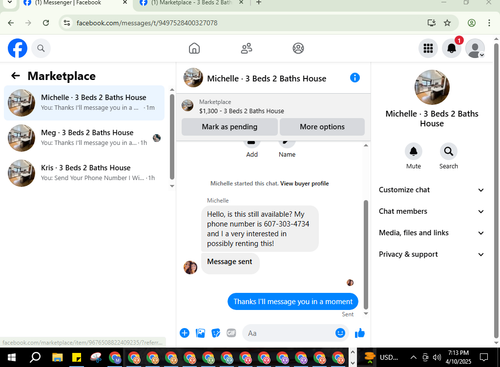Screen dimensions: 500x367
Task: Click the facebook.com/messages address bar
Action: tap(147, 23)
